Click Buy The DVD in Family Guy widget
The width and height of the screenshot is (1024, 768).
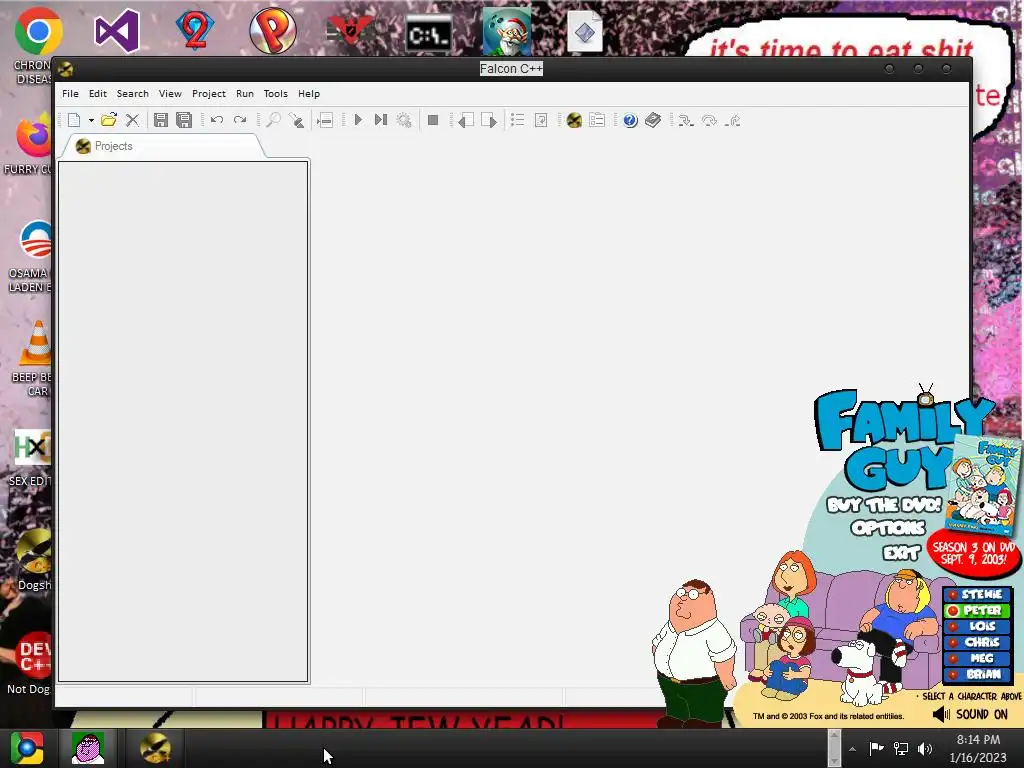pos(884,505)
